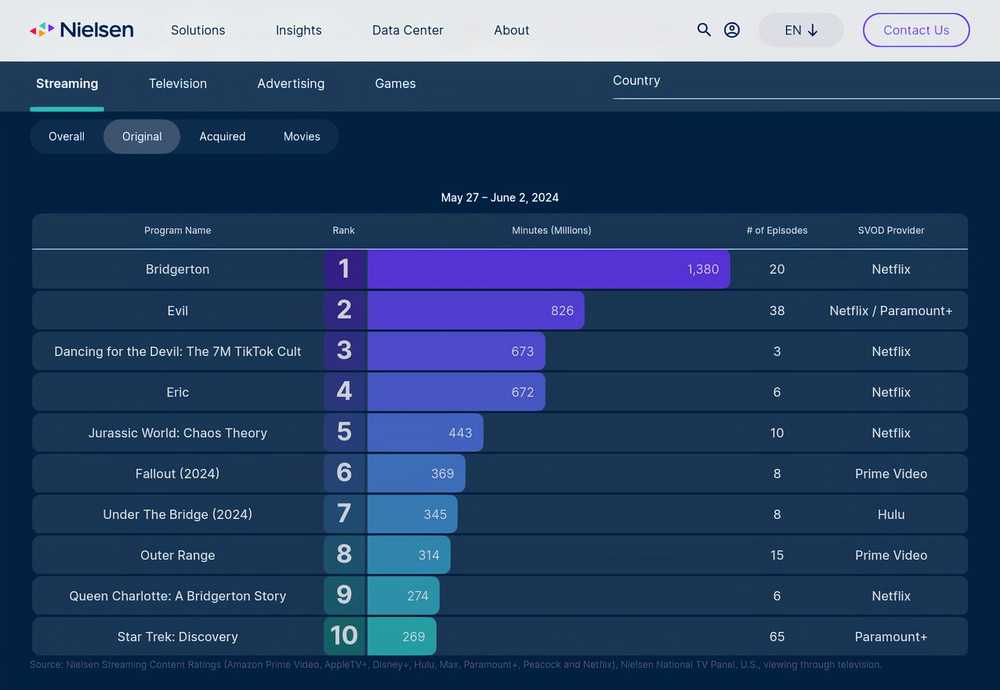Open the Insights menu

pyautogui.click(x=298, y=30)
